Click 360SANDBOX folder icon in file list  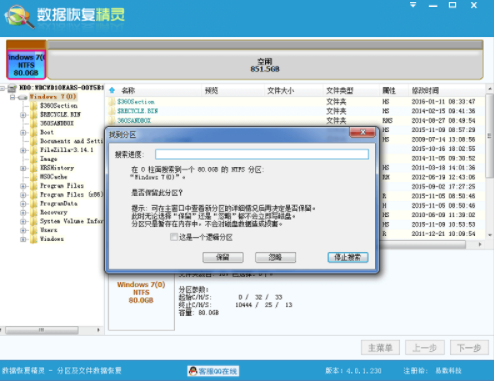pyautogui.click(x=112, y=120)
